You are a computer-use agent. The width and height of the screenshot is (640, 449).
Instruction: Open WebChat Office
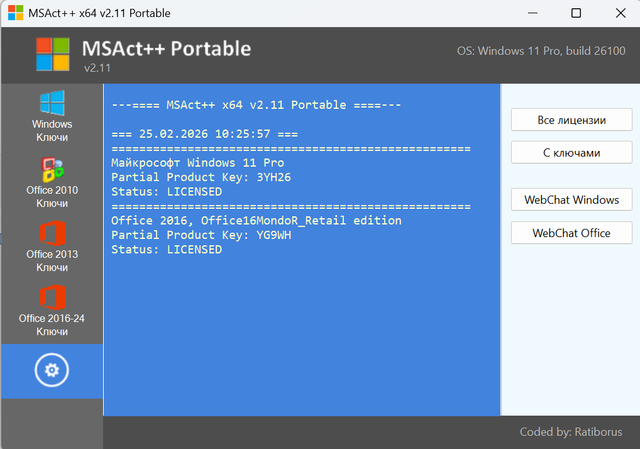[x=571, y=233]
